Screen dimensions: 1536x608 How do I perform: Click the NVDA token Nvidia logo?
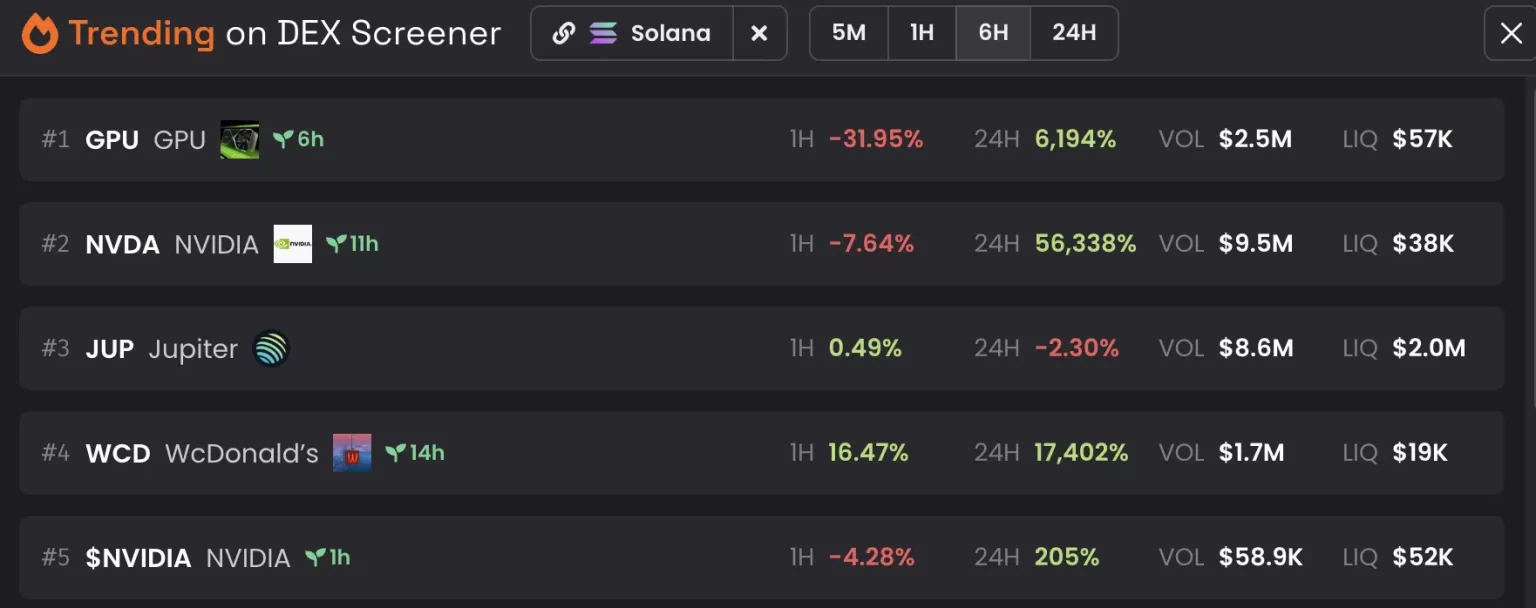tap(293, 244)
